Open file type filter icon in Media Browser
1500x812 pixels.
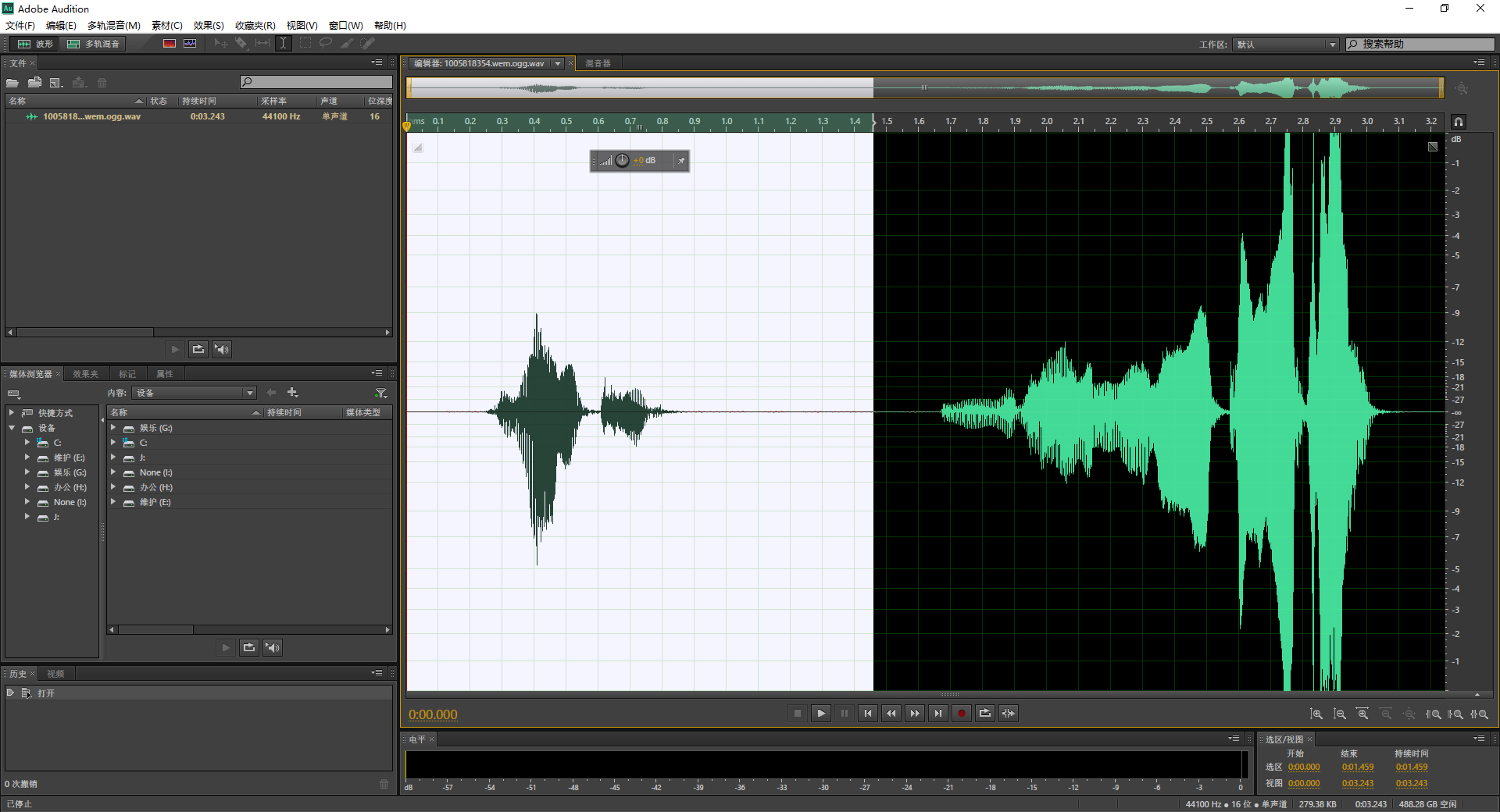pyautogui.click(x=380, y=393)
